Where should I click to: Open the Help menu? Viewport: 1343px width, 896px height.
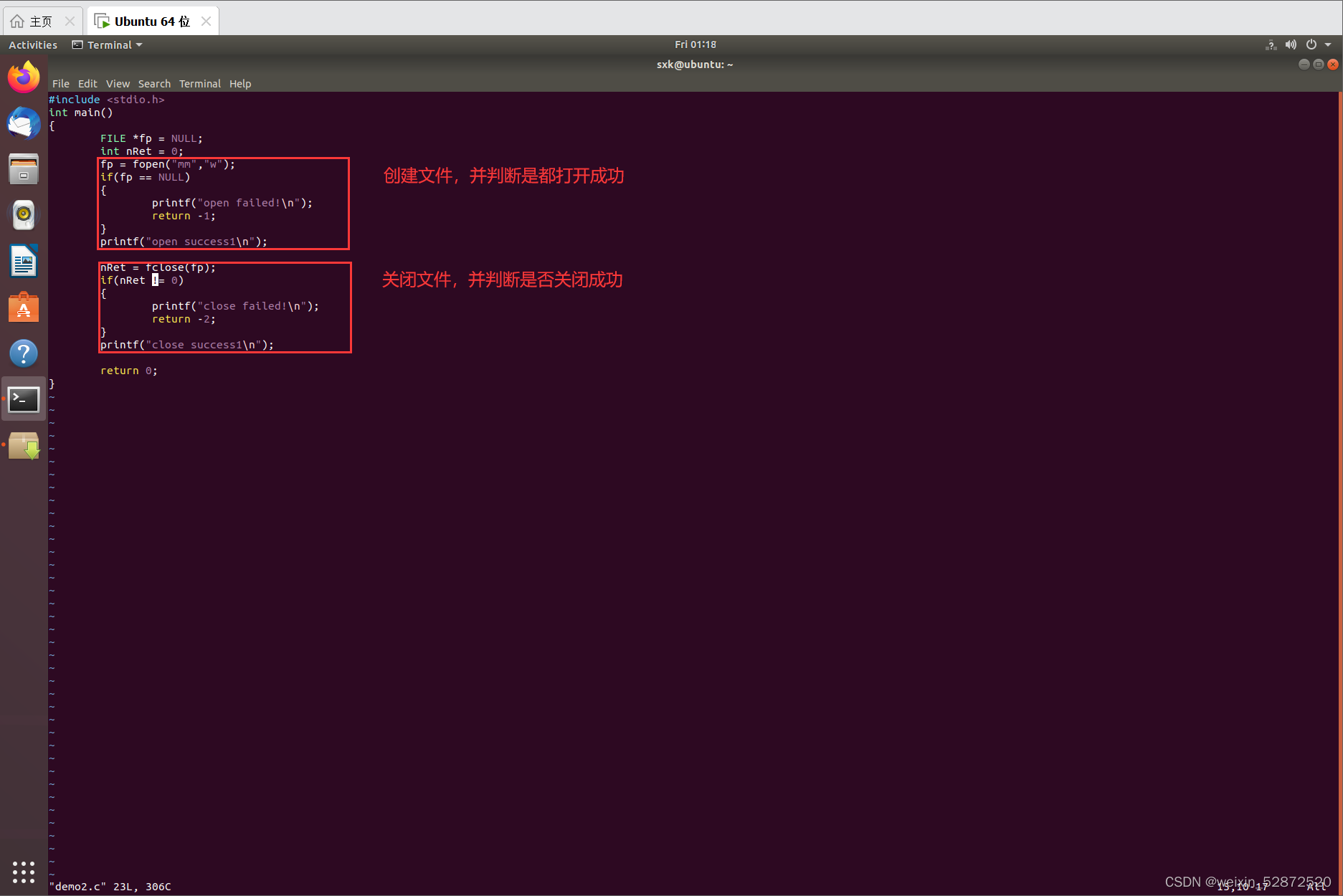click(x=240, y=84)
